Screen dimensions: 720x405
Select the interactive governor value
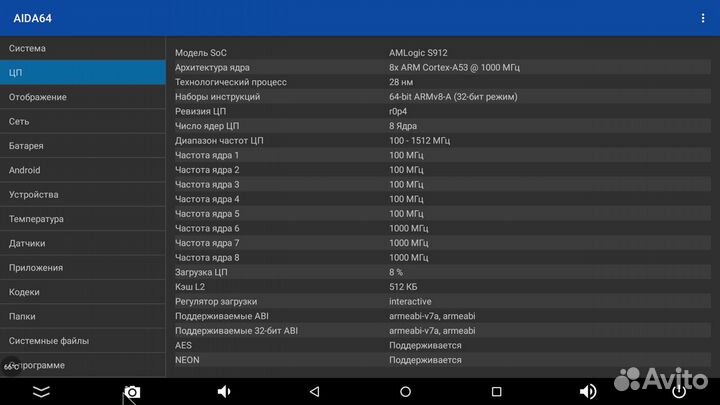tap(410, 302)
